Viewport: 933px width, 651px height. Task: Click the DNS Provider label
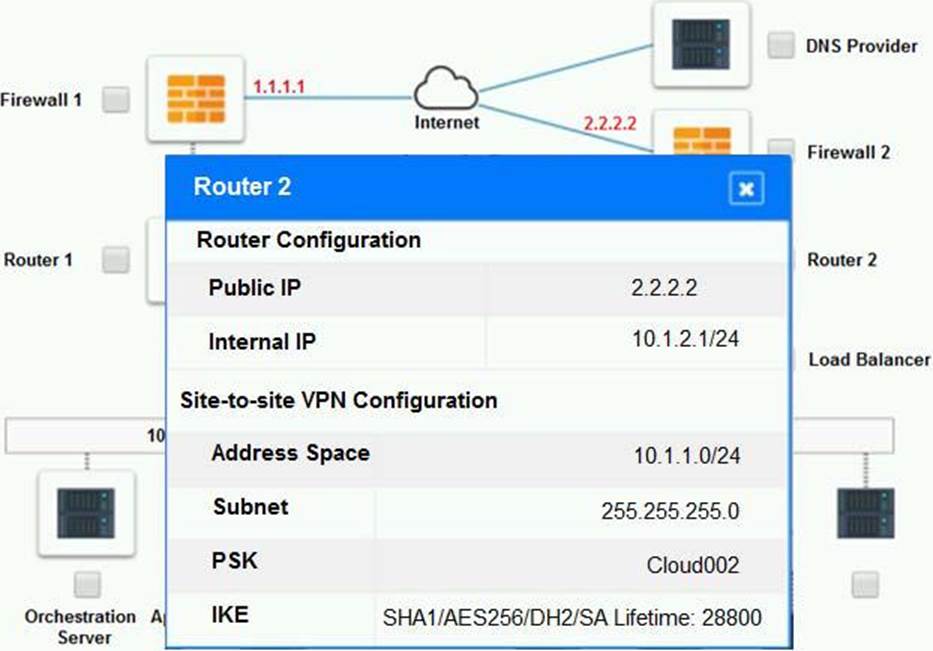point(861,46)
